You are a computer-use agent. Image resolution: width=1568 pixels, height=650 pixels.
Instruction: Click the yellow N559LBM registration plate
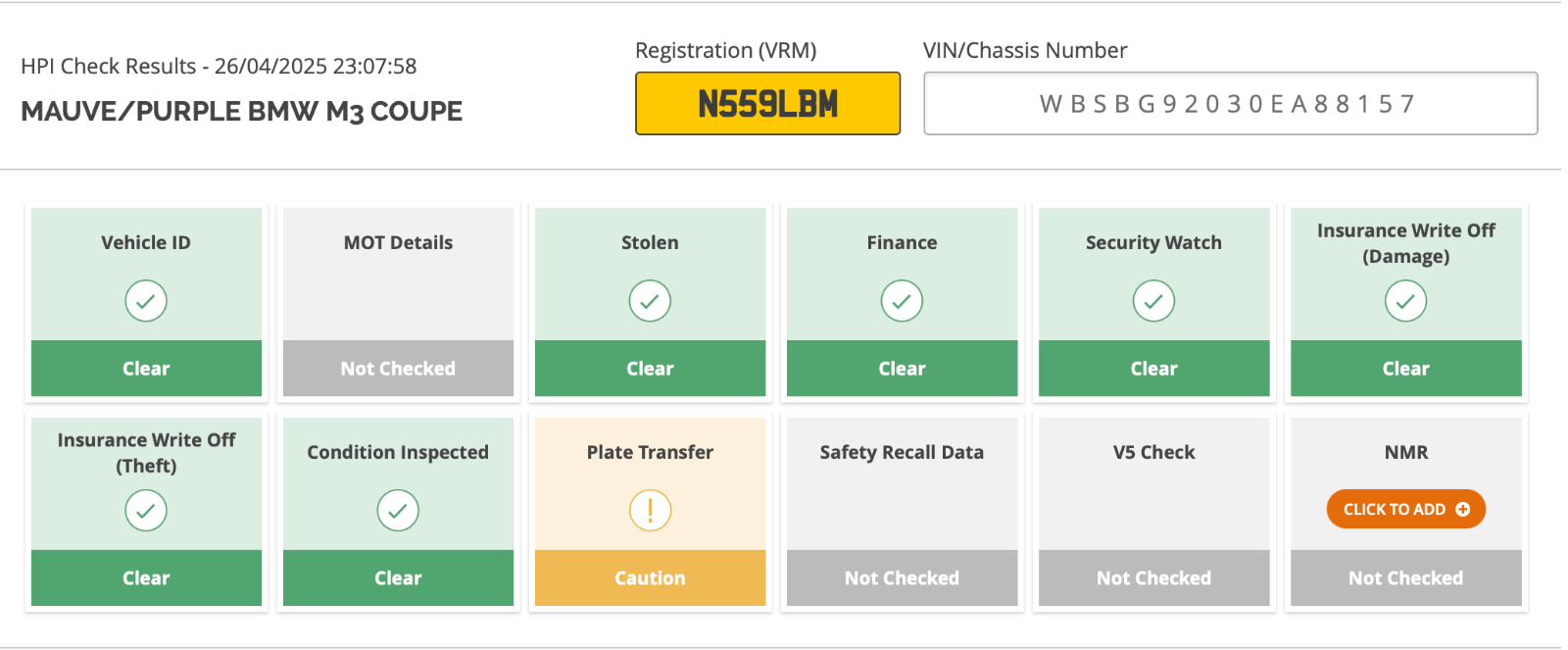pos(767,103)
